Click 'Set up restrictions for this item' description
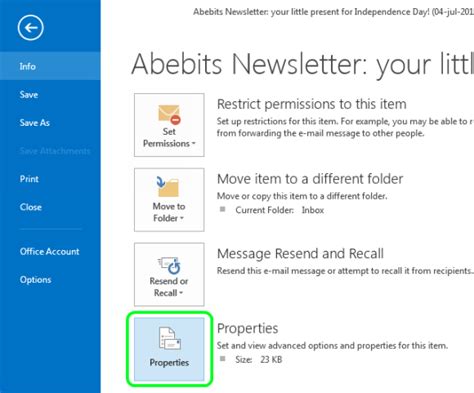The image size is (474, 393). 345,127
